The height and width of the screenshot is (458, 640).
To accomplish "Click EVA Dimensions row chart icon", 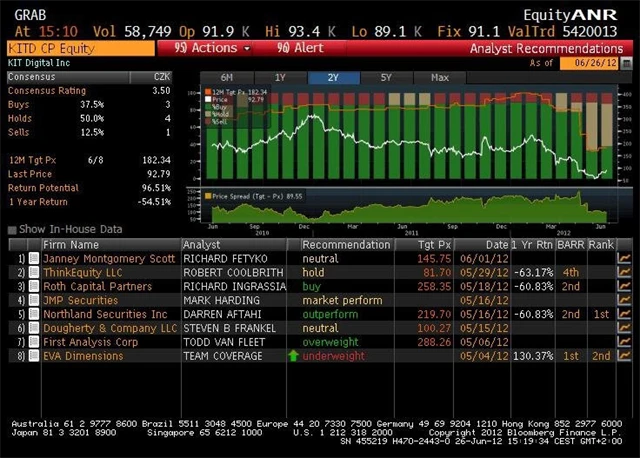I will tap(625, 356).
